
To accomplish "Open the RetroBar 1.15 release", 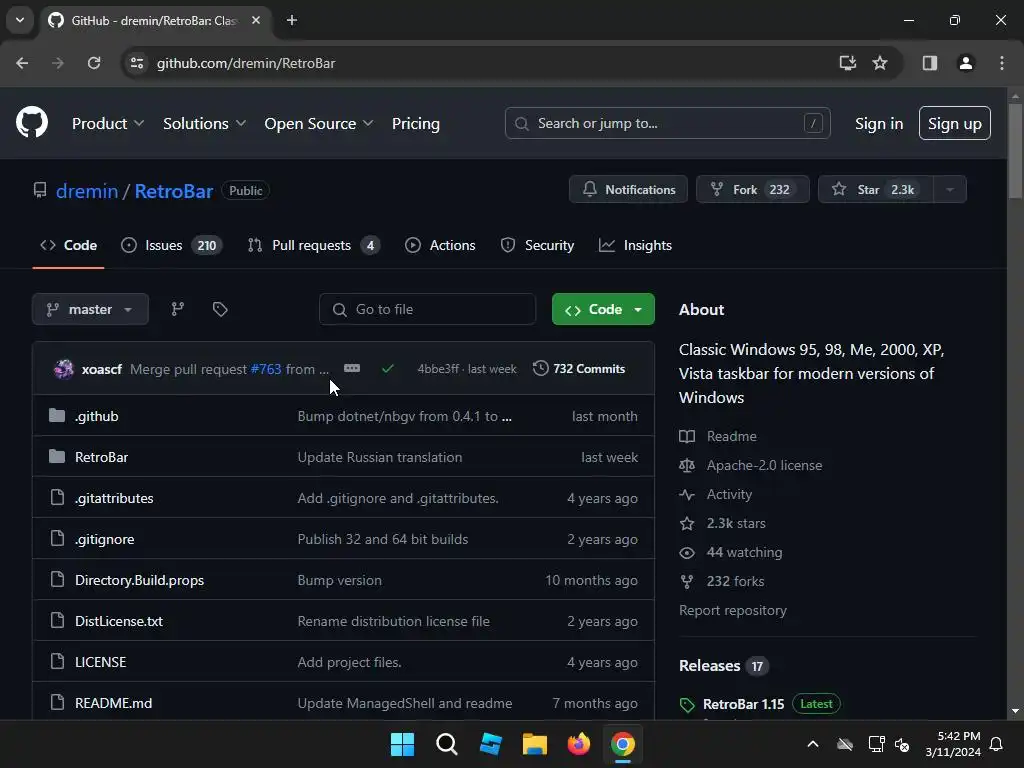I will click(x=743, y=704).
